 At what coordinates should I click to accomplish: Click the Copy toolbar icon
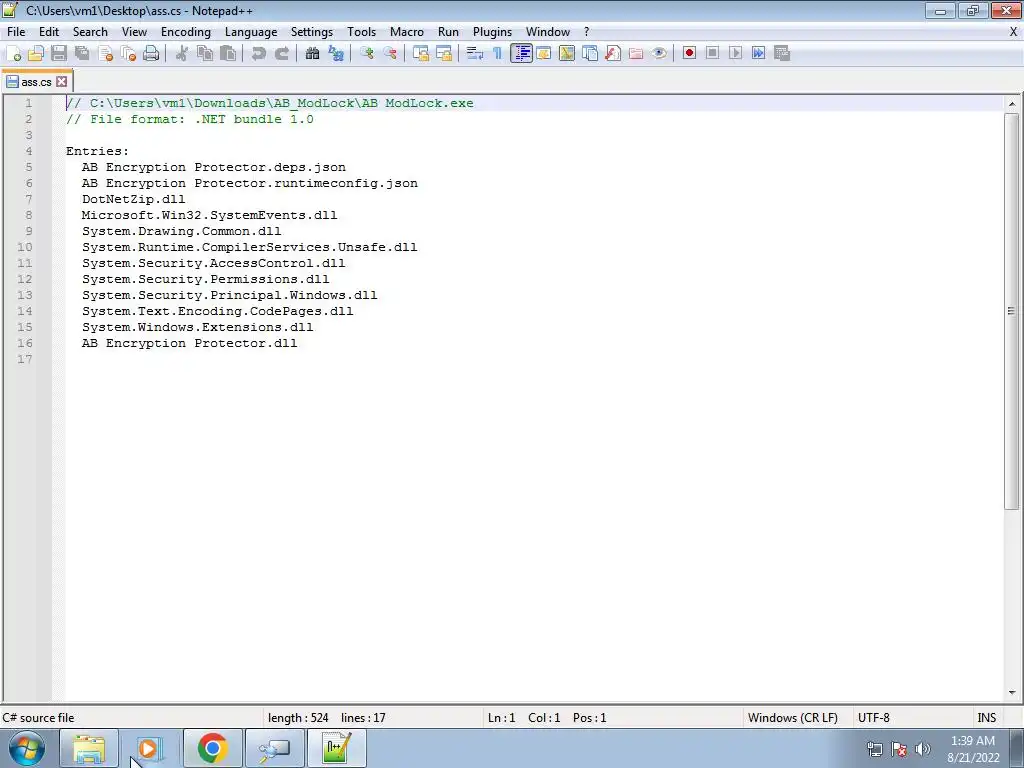[205, 54]
